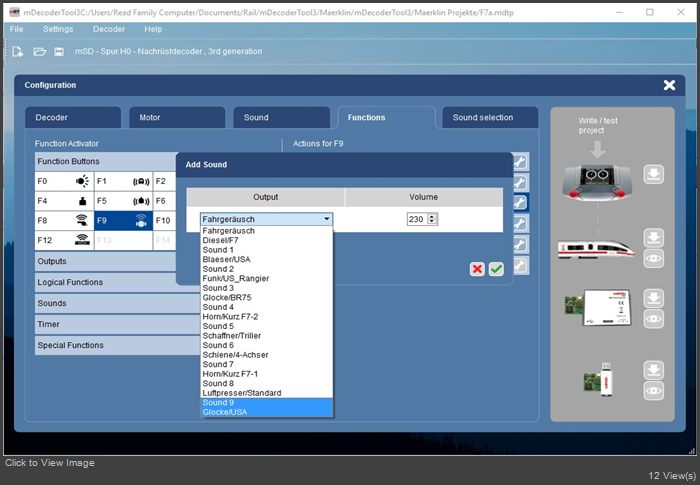Choose Luftpresser/Standard from the list
Image resolution: width=700 pixels, height=485 pixels.
(x=267, y=393)
